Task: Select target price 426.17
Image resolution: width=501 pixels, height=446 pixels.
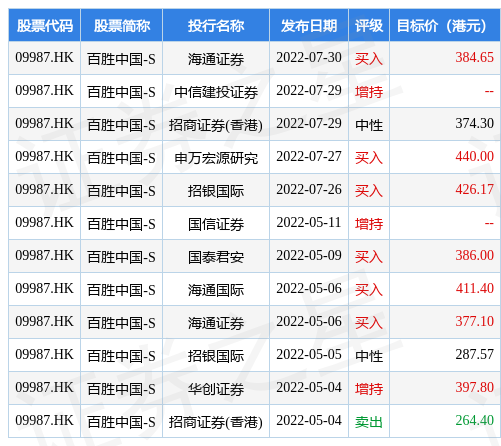Action: (475, 189)
